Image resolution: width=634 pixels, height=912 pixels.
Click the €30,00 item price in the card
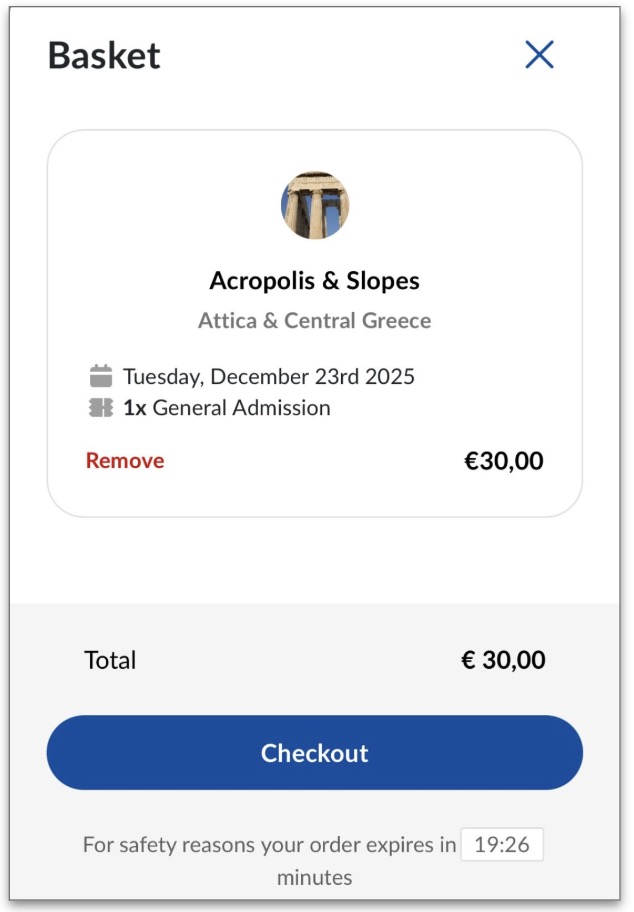pyautogui.click(x=504, y=461)
